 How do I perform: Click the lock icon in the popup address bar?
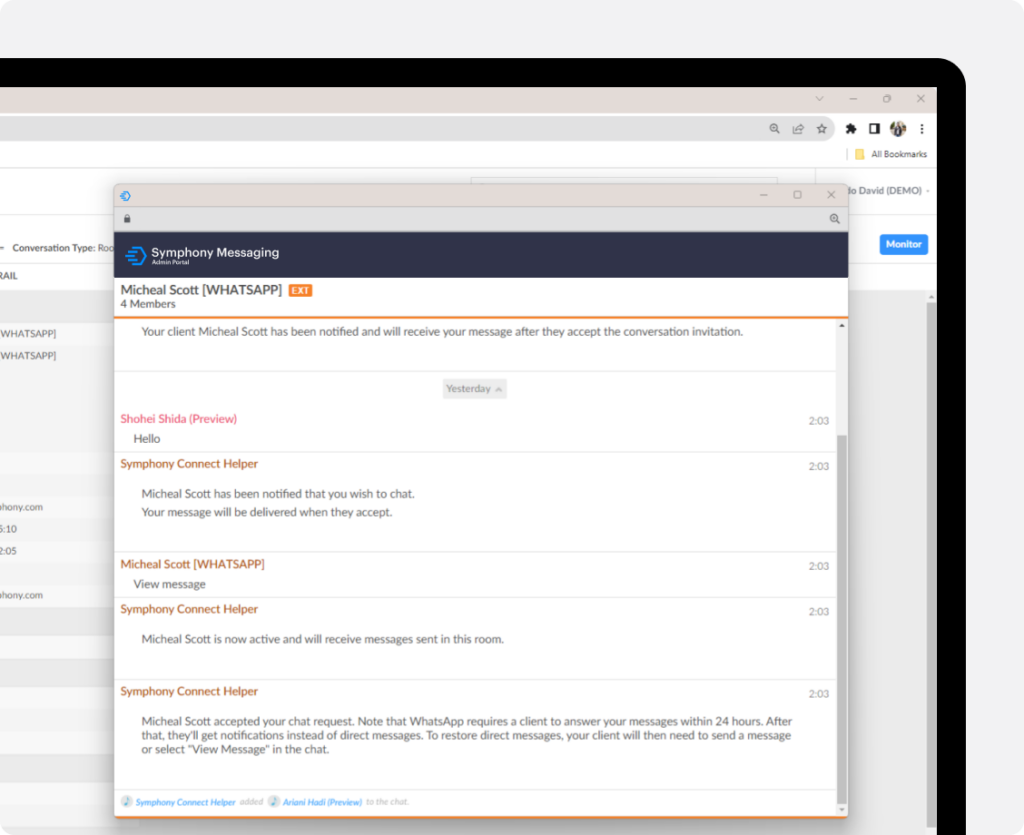pyautogui.click(x=127, y=218)
